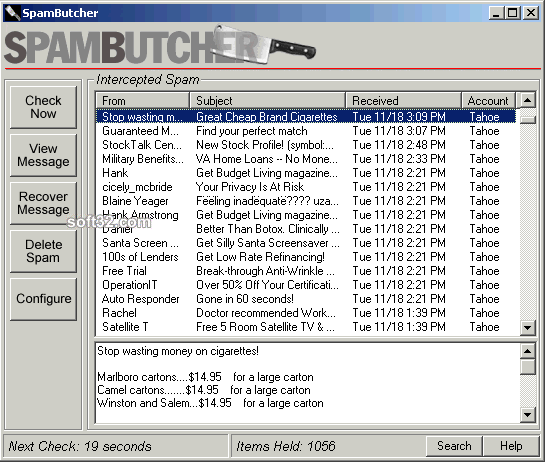Open the View Message button
This screenshot has height=462, width=545.
pyautogui.click(x=43, y=155)
